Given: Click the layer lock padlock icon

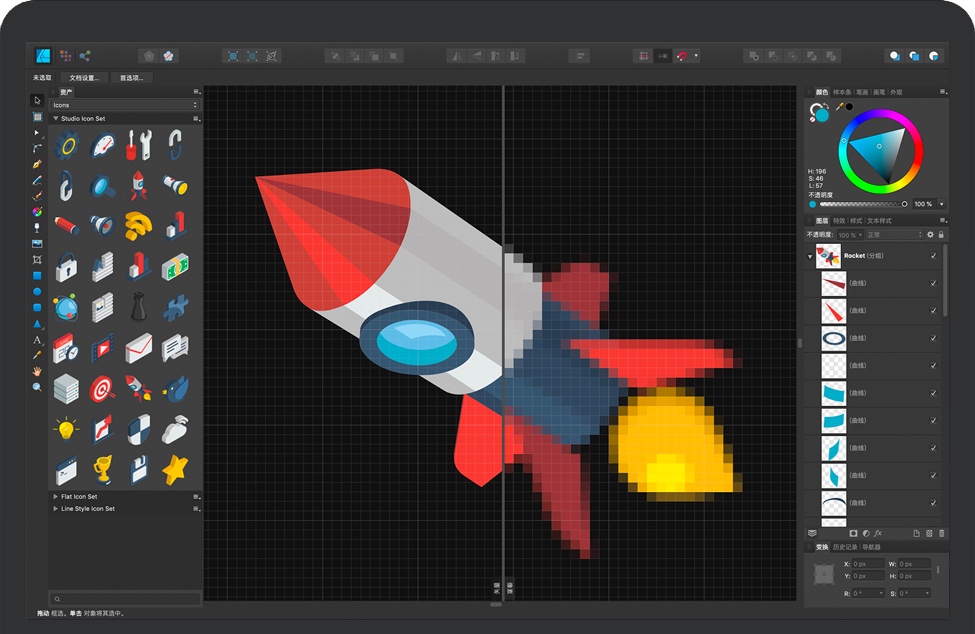Looking at the screenshot, I should 941,234.
